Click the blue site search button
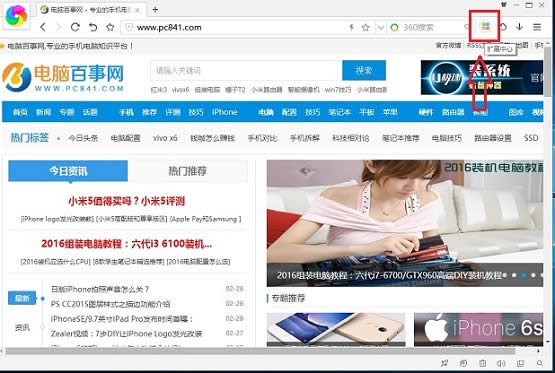This screenshot has height=373, width=555. coord(364,70)
